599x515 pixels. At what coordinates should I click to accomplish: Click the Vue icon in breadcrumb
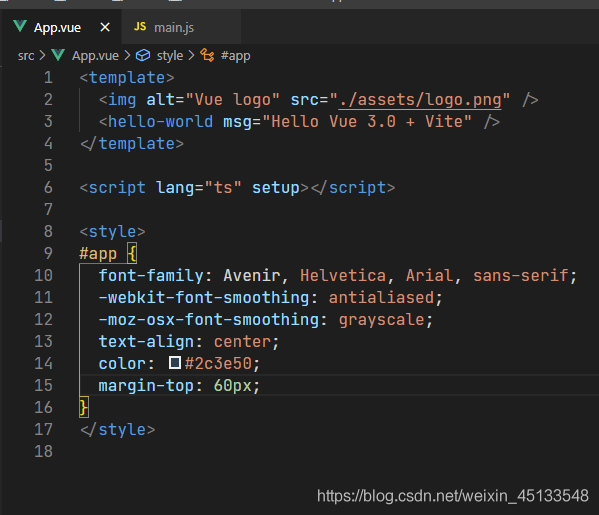(x=58, y=55)
